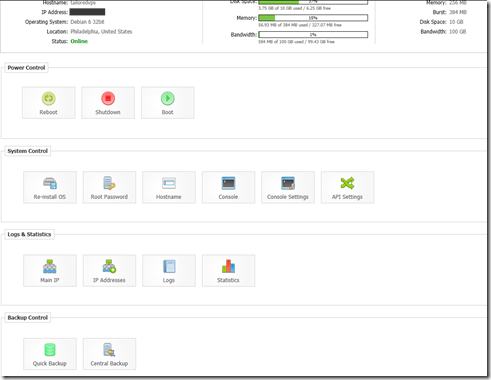The width and height of the screenshot is (491, 380).
Task: Click the Burst 384 MB value
Action: [458, 12]
